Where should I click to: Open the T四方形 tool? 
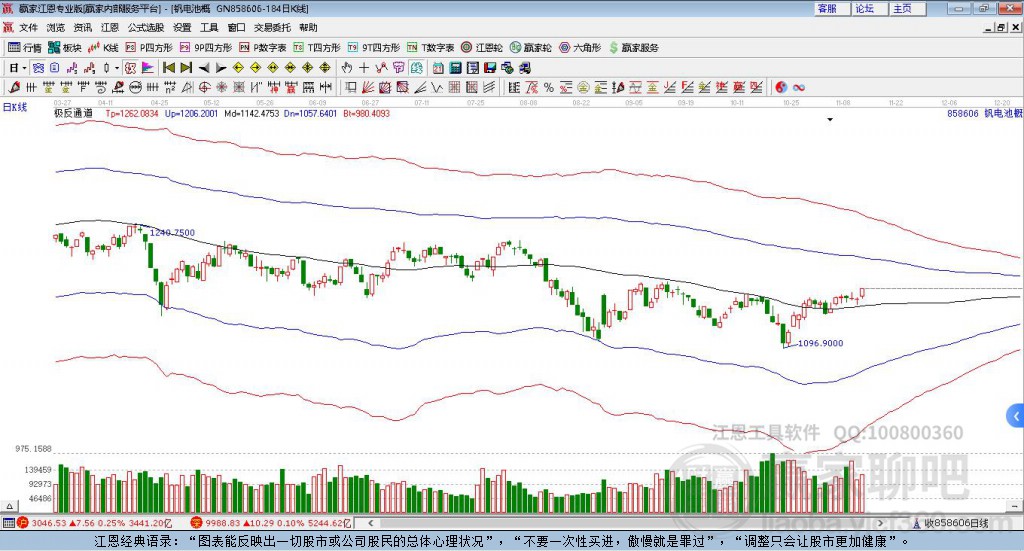tap(317, 48)
